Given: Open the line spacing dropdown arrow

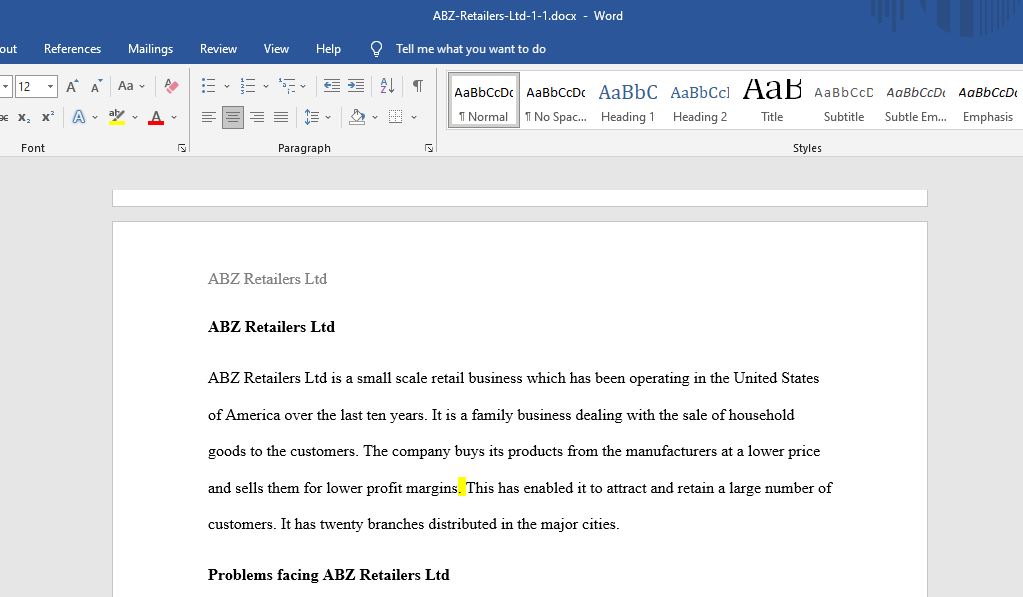Looking at the screenshot, I should 328,117.
